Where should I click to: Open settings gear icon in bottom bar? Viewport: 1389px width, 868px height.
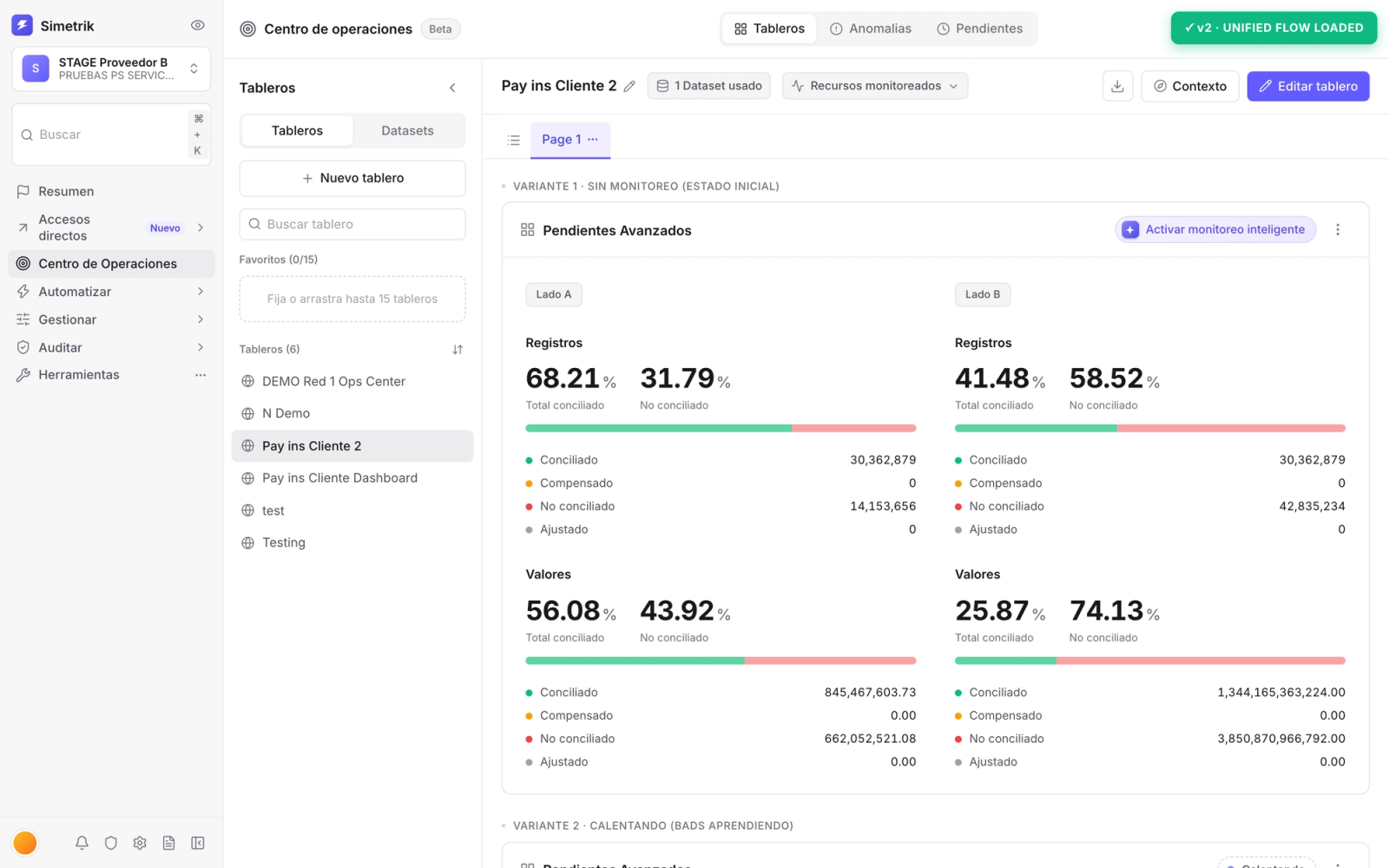pos(140,843)
